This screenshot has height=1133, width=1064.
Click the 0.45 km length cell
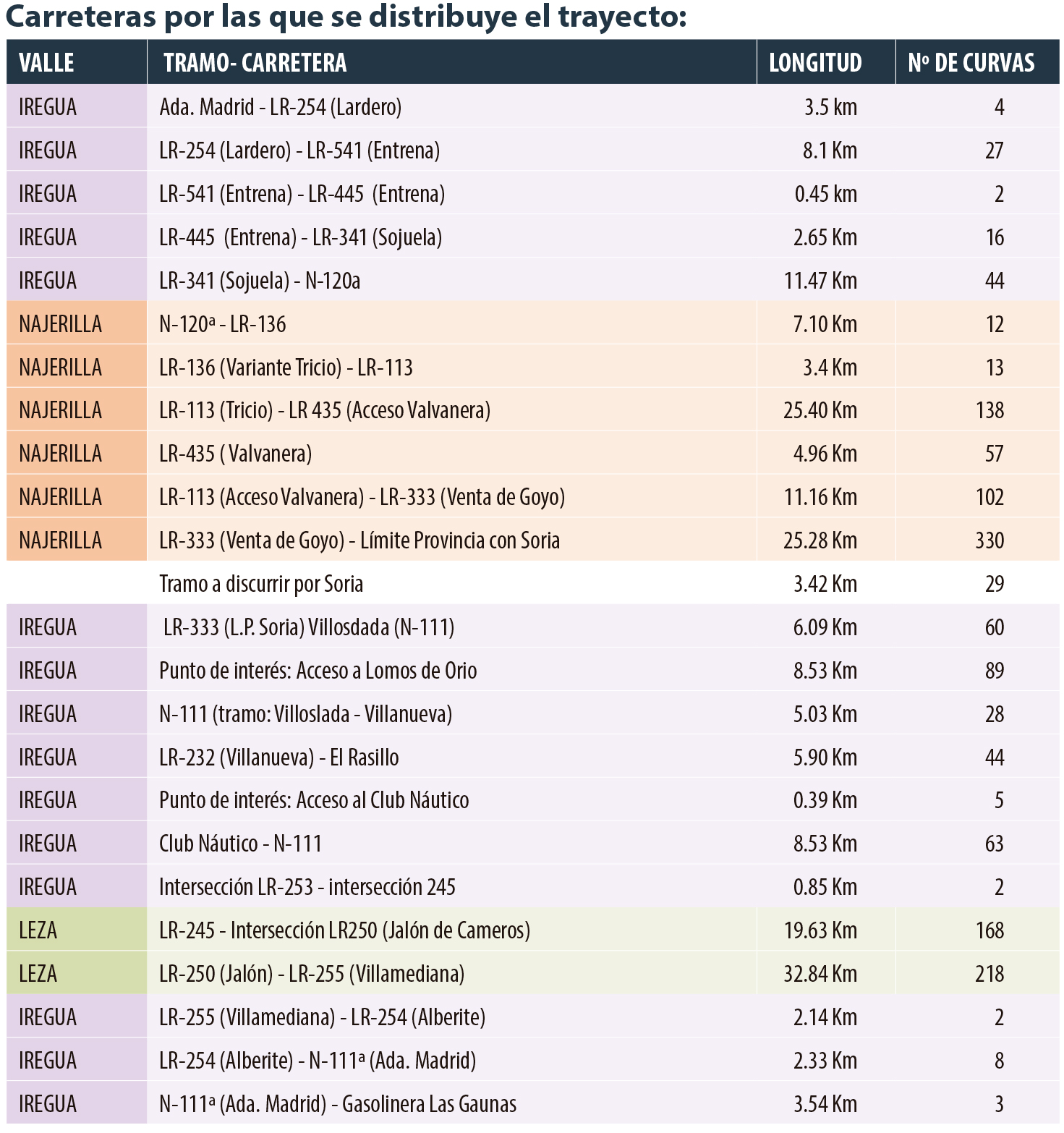[x=825, y=194]
